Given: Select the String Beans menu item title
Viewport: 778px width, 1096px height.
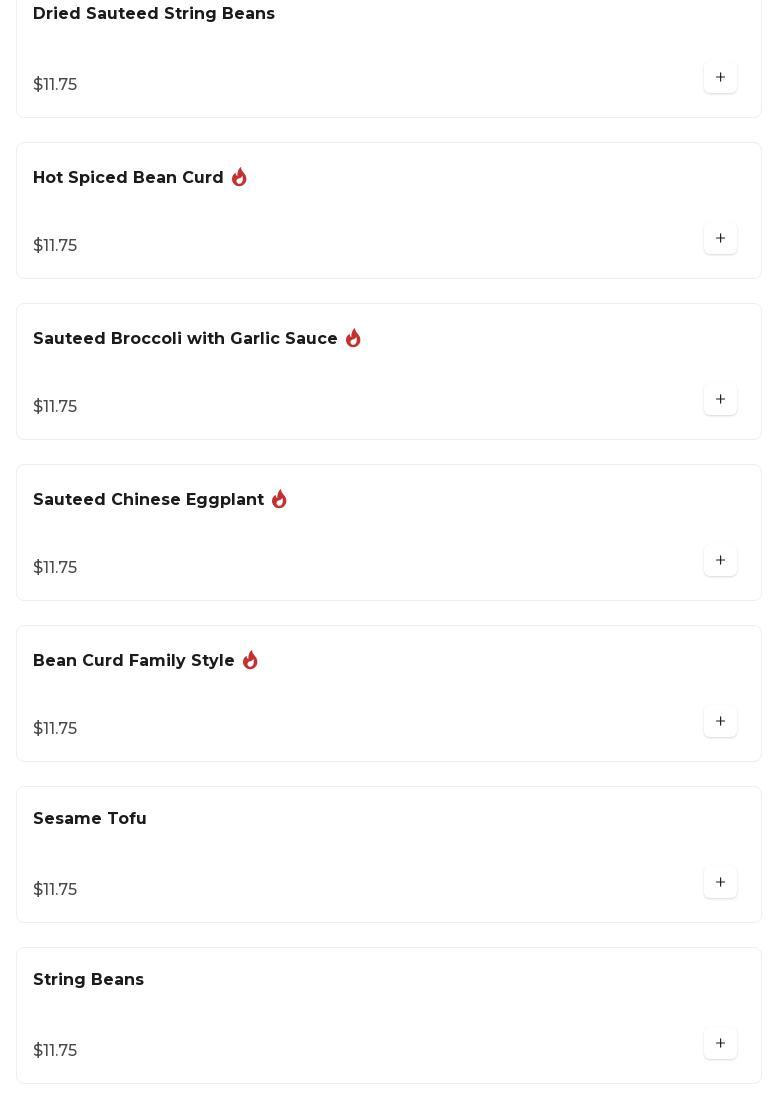Looking at the screenshot, I should 88,980.
